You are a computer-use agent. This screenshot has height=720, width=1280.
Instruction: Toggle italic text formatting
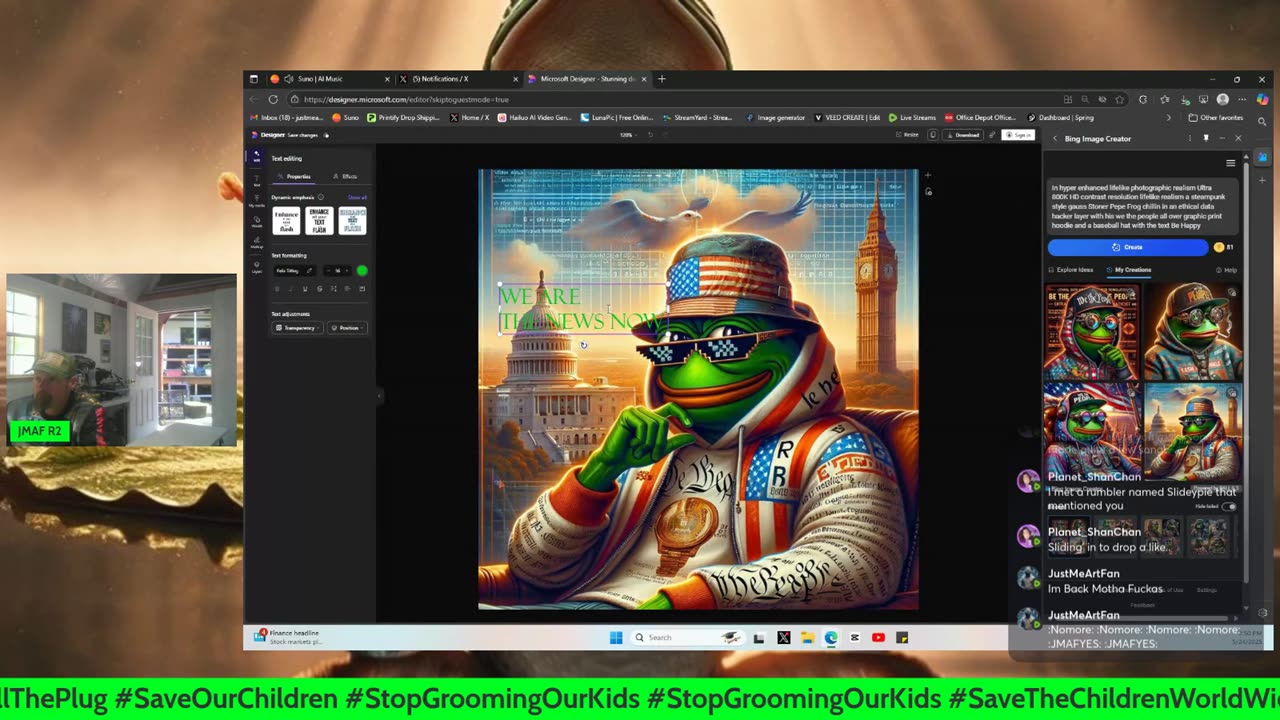coord(291,289)
